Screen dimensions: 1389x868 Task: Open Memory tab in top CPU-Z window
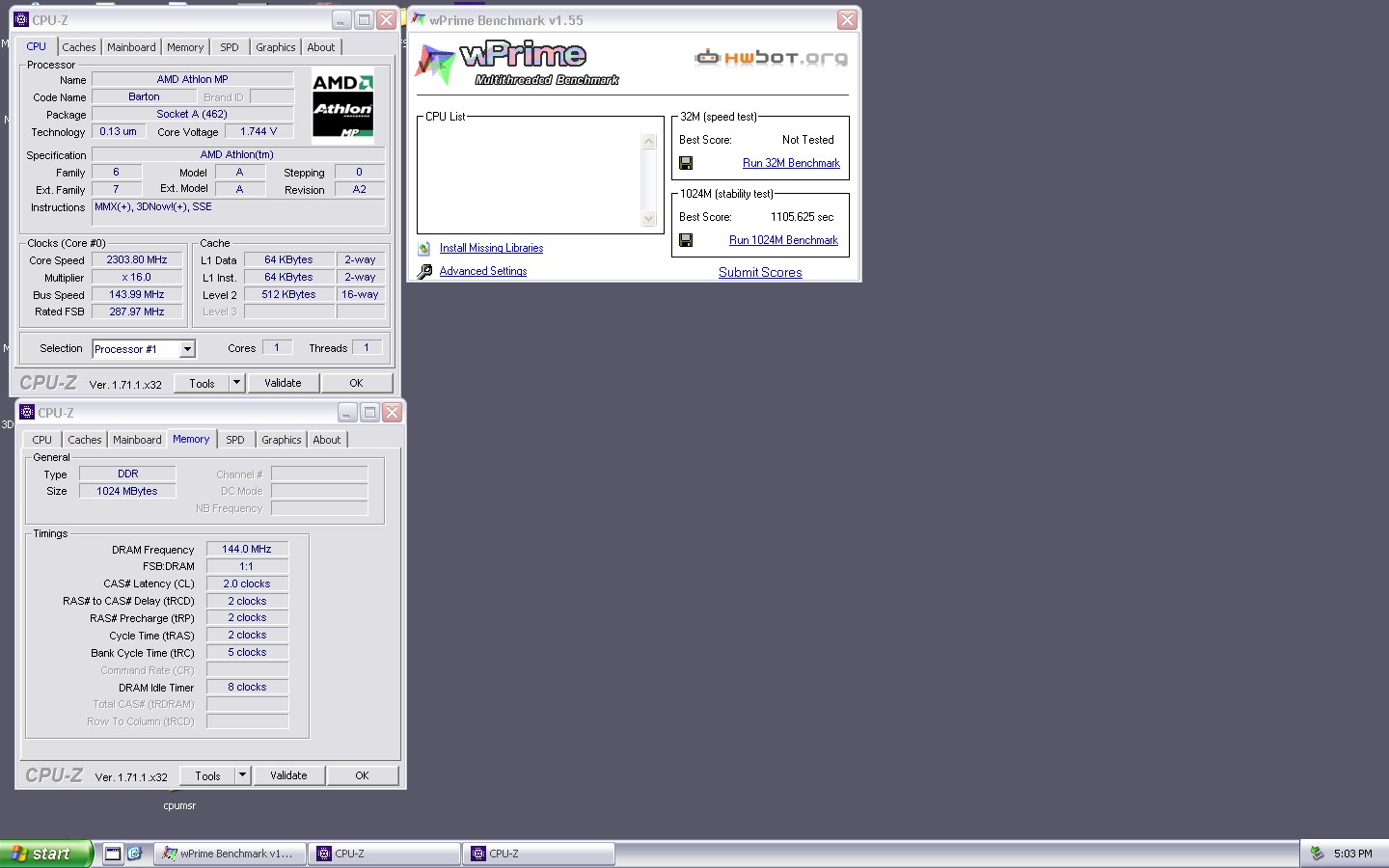185,47
